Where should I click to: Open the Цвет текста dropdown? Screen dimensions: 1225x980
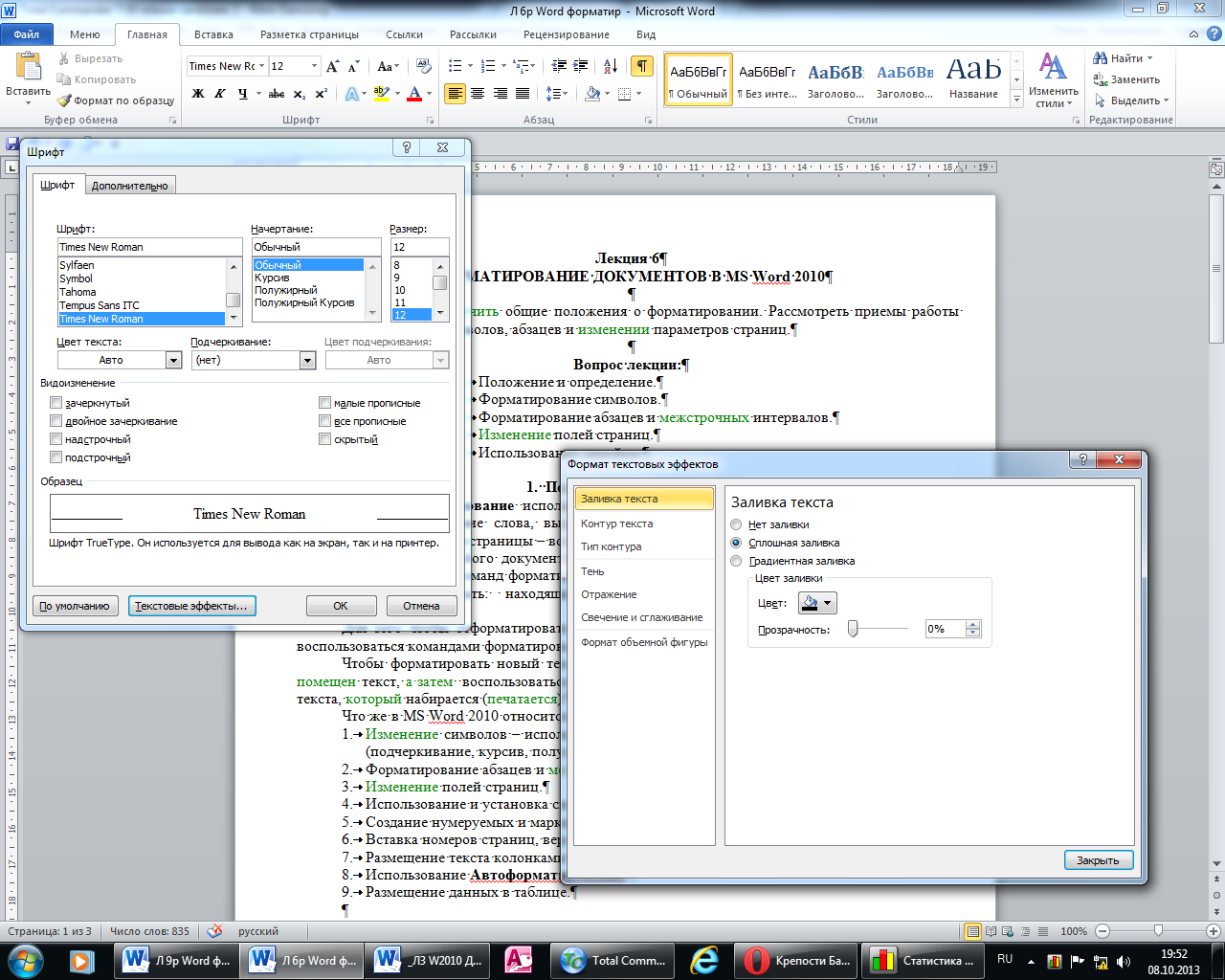pos(173,360)
